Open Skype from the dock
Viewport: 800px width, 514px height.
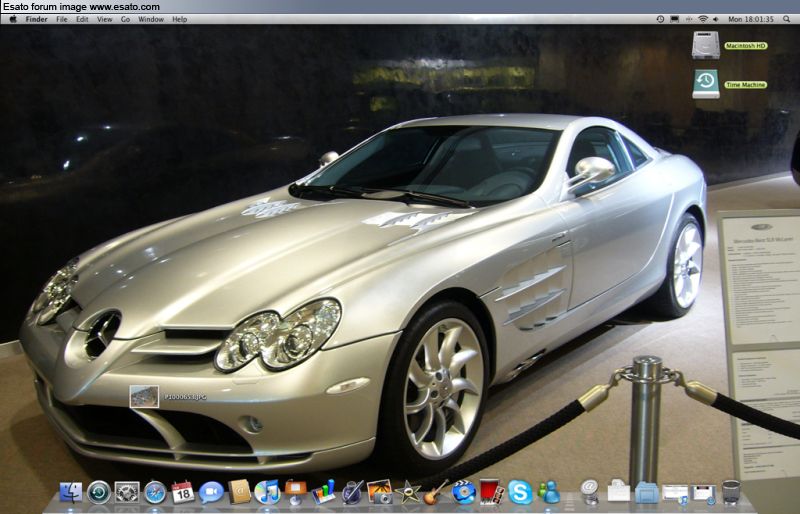point(520,493)
